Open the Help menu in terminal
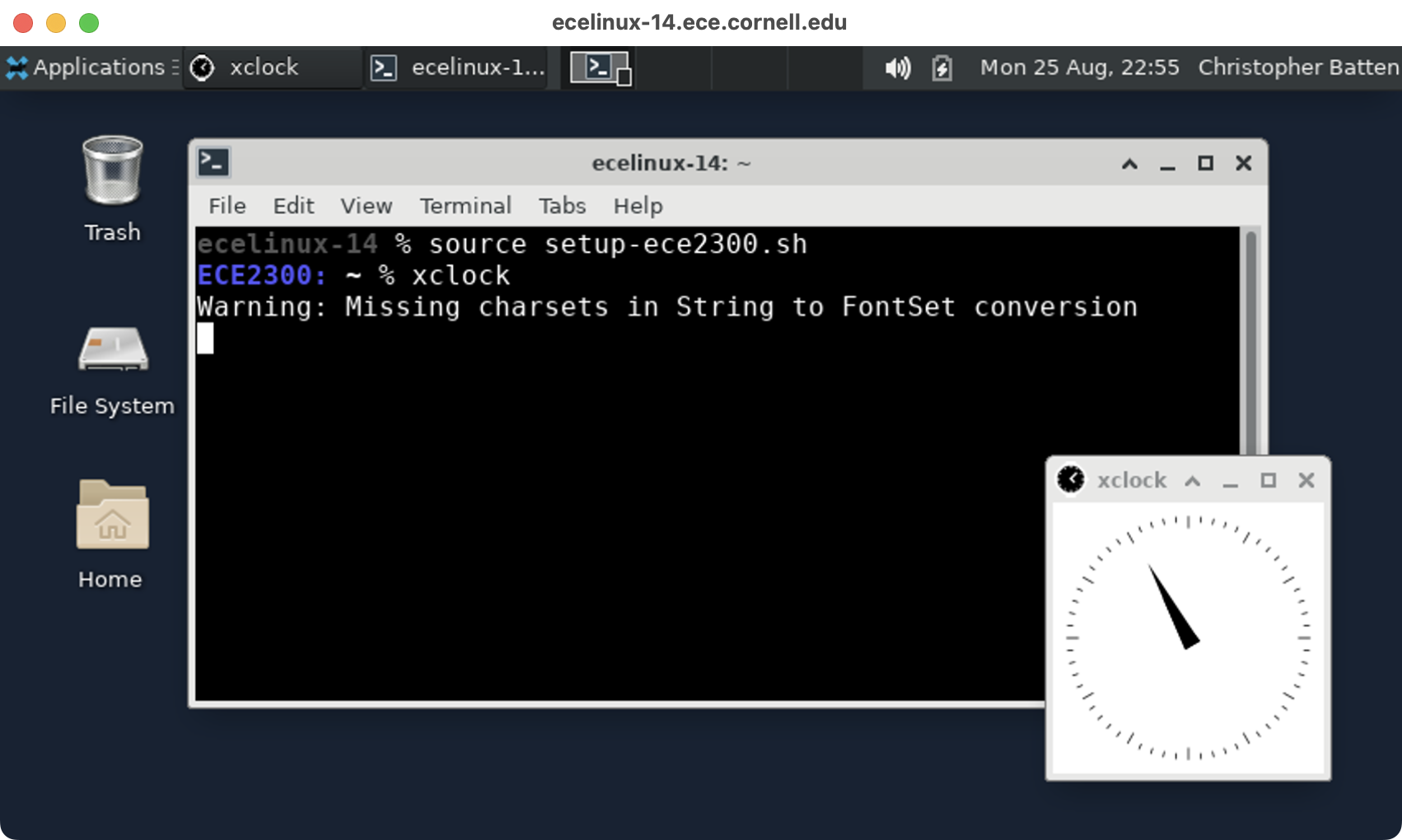 click(x=638, y=206)
